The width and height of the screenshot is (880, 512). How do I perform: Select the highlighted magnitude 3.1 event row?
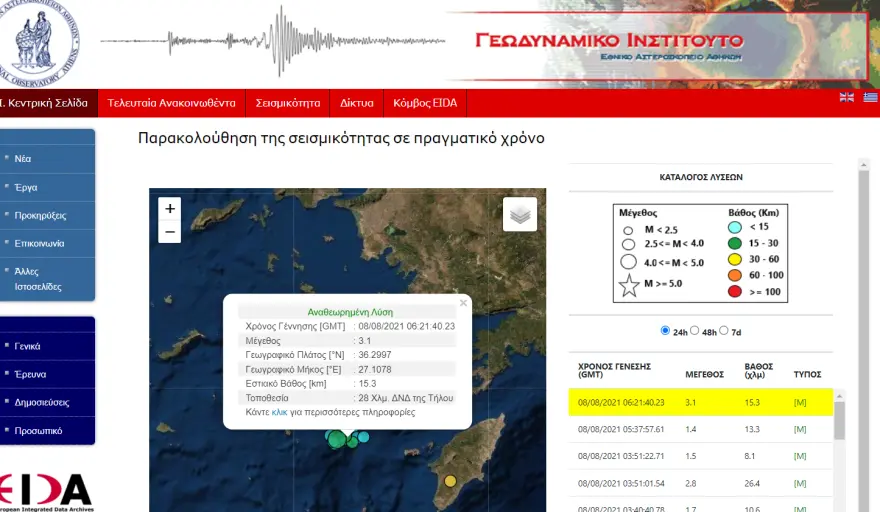(700, 402)
